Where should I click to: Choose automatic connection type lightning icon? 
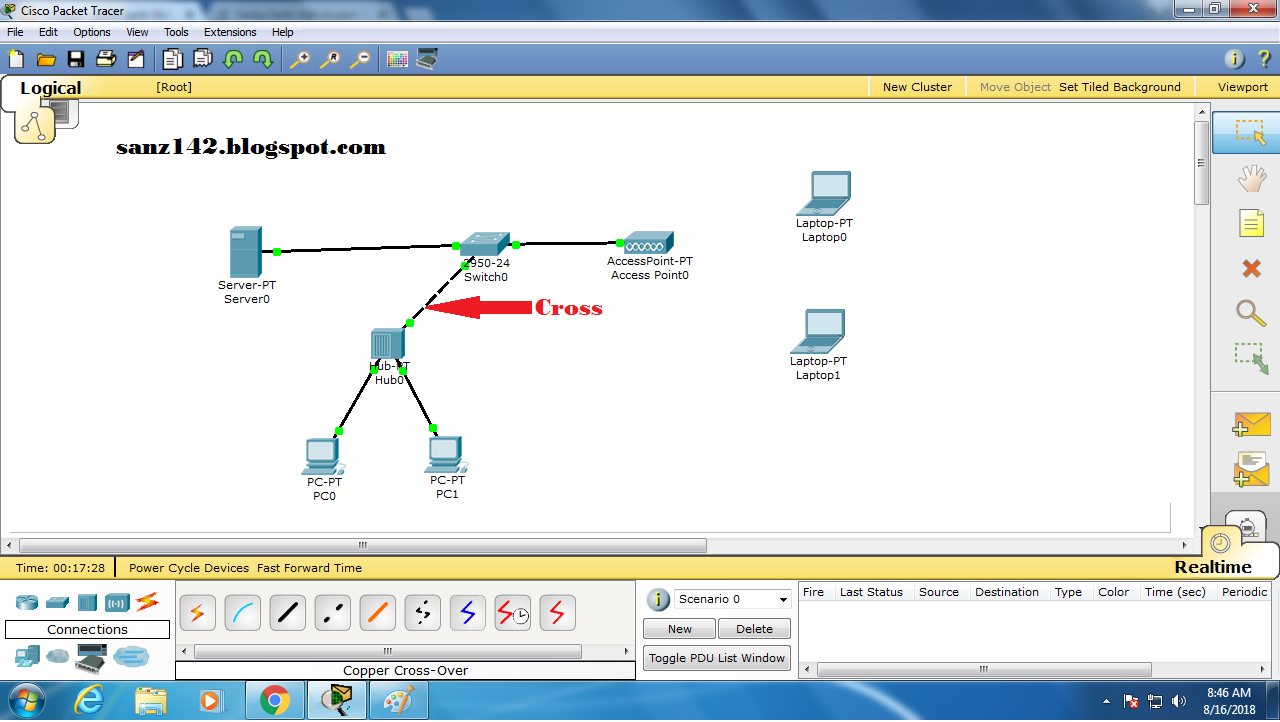[197, 612]
